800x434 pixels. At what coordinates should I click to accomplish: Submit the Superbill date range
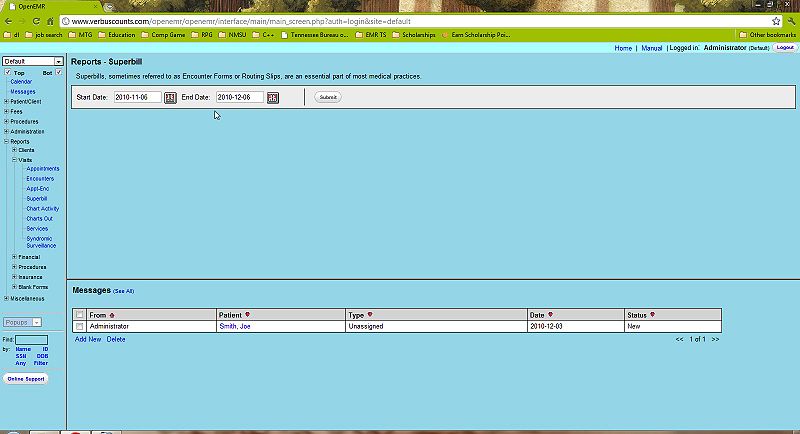pyautogui.click(x=328, y=97)
